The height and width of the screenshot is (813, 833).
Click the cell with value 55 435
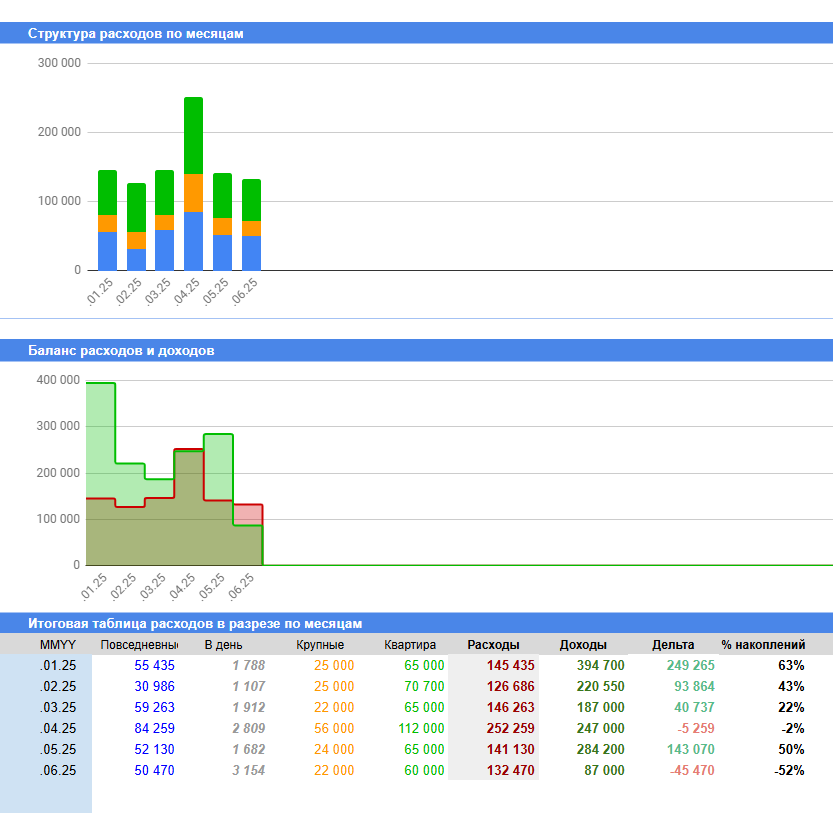coord(155,665)
